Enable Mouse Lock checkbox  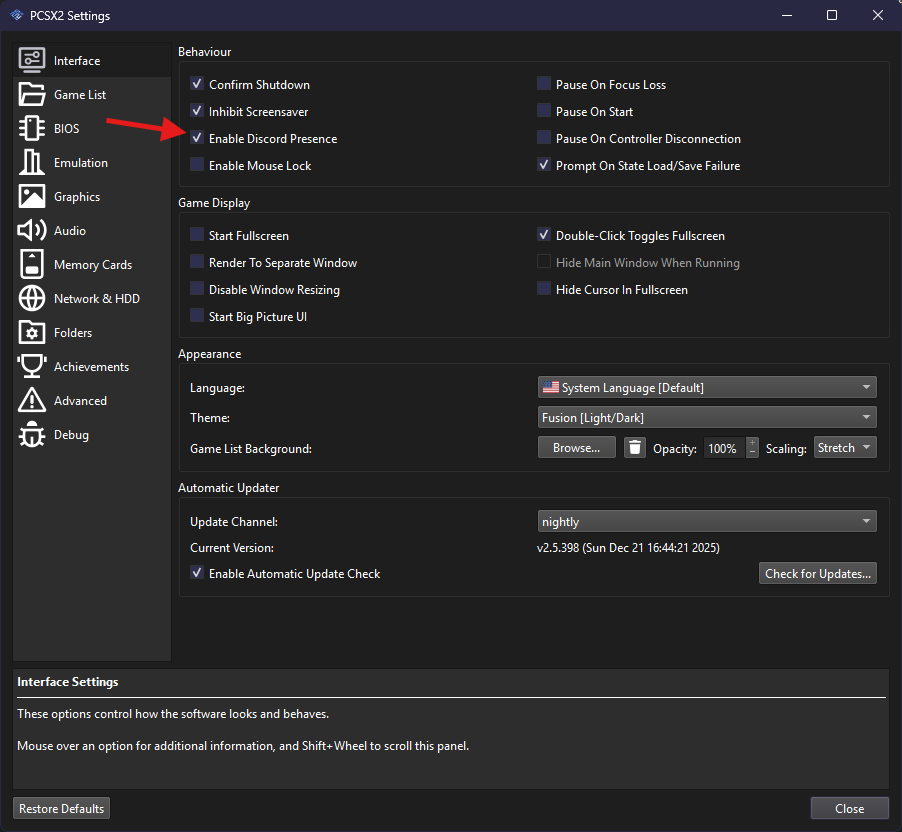point(197,165)
